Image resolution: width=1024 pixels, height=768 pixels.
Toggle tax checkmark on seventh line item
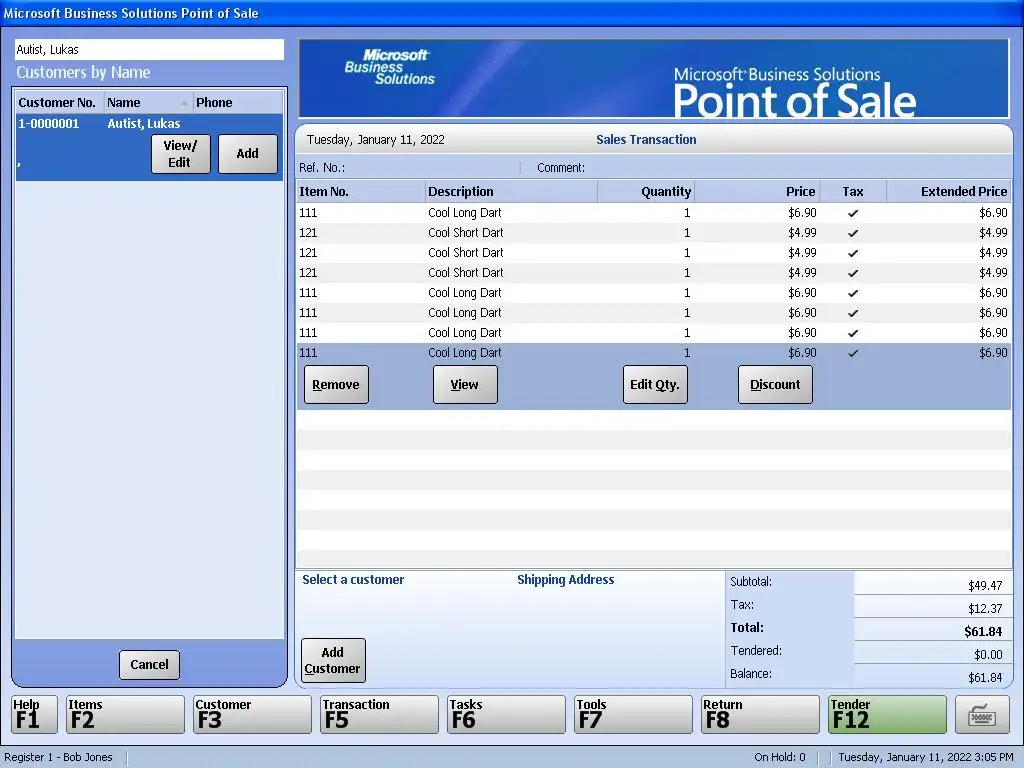pos(853,333)
